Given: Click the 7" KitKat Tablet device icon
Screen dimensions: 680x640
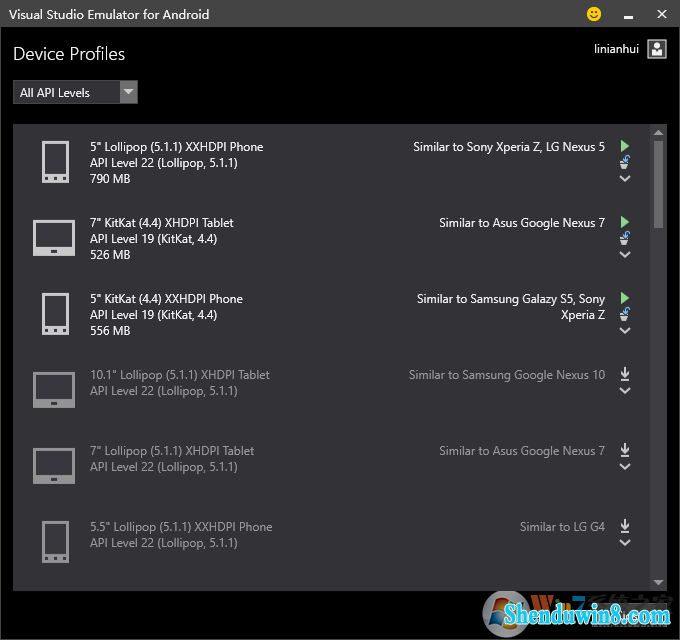Looking at the screenshot, I should click(54, 238).
